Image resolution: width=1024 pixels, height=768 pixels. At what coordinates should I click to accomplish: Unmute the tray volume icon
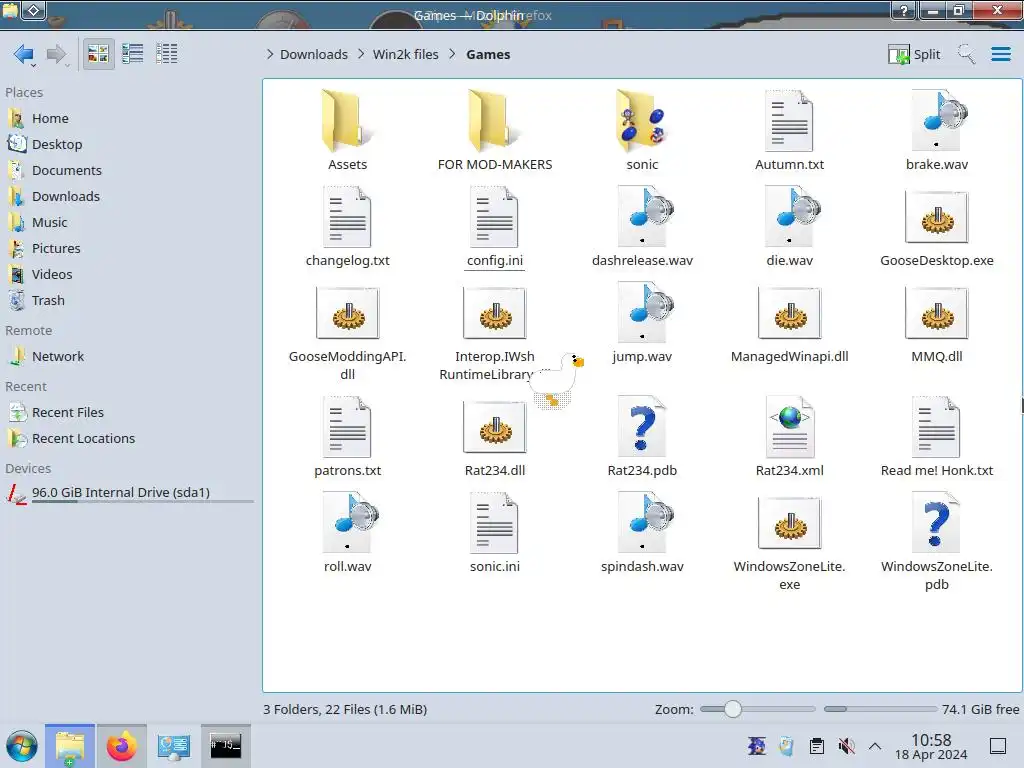tap(846, 746)
